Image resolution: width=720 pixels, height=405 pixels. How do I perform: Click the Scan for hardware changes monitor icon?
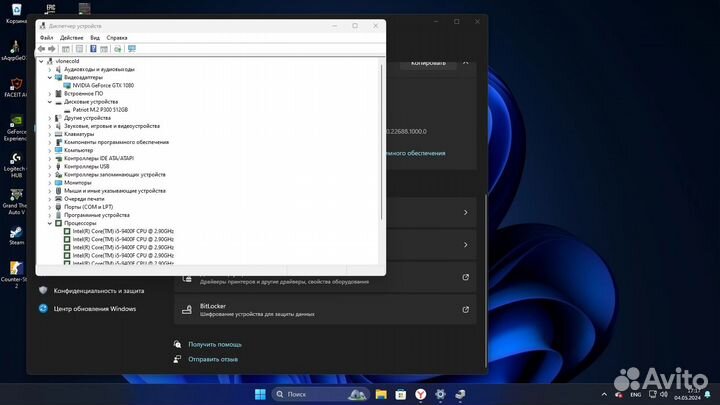point(132,49)
